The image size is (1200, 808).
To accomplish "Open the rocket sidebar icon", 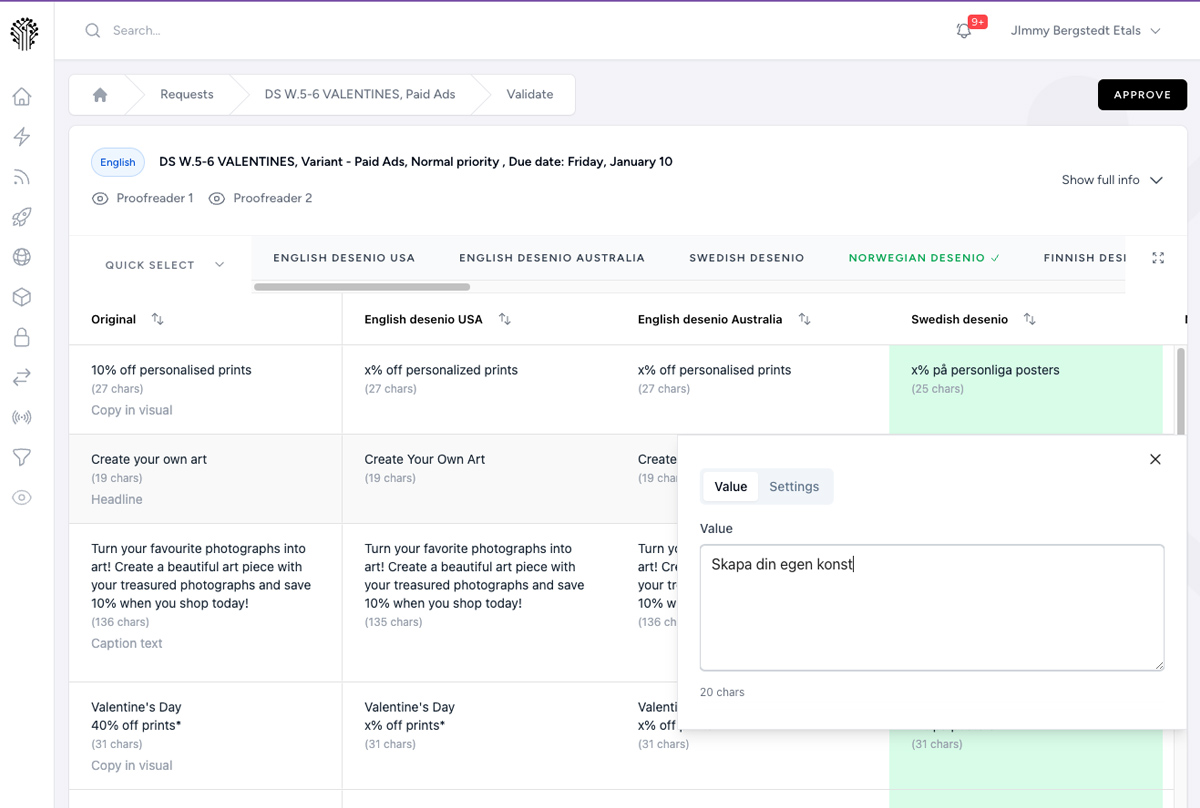I will click(x=22, y=217).
